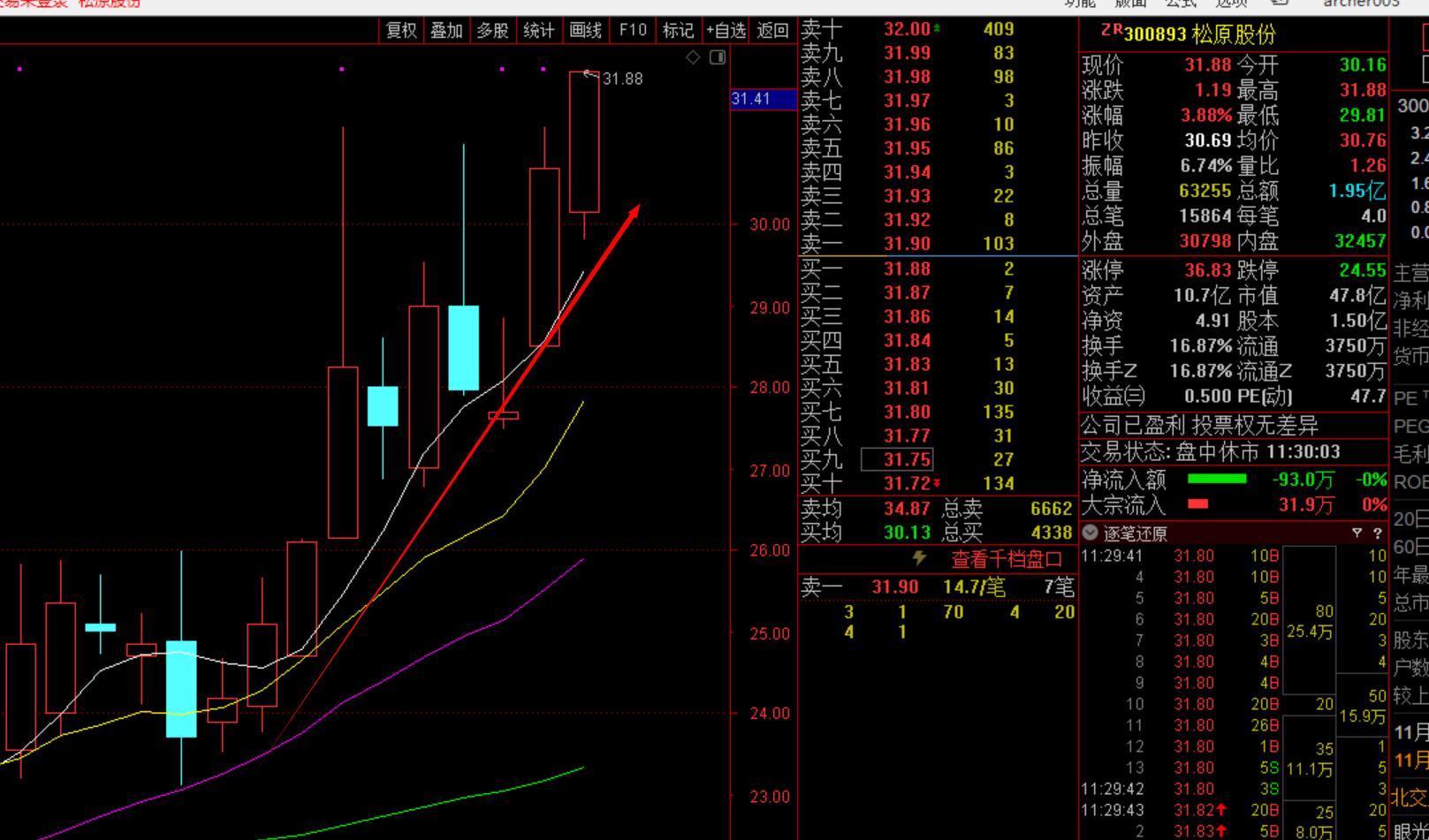Open the 叠加 overlay option

click(446, 30)
